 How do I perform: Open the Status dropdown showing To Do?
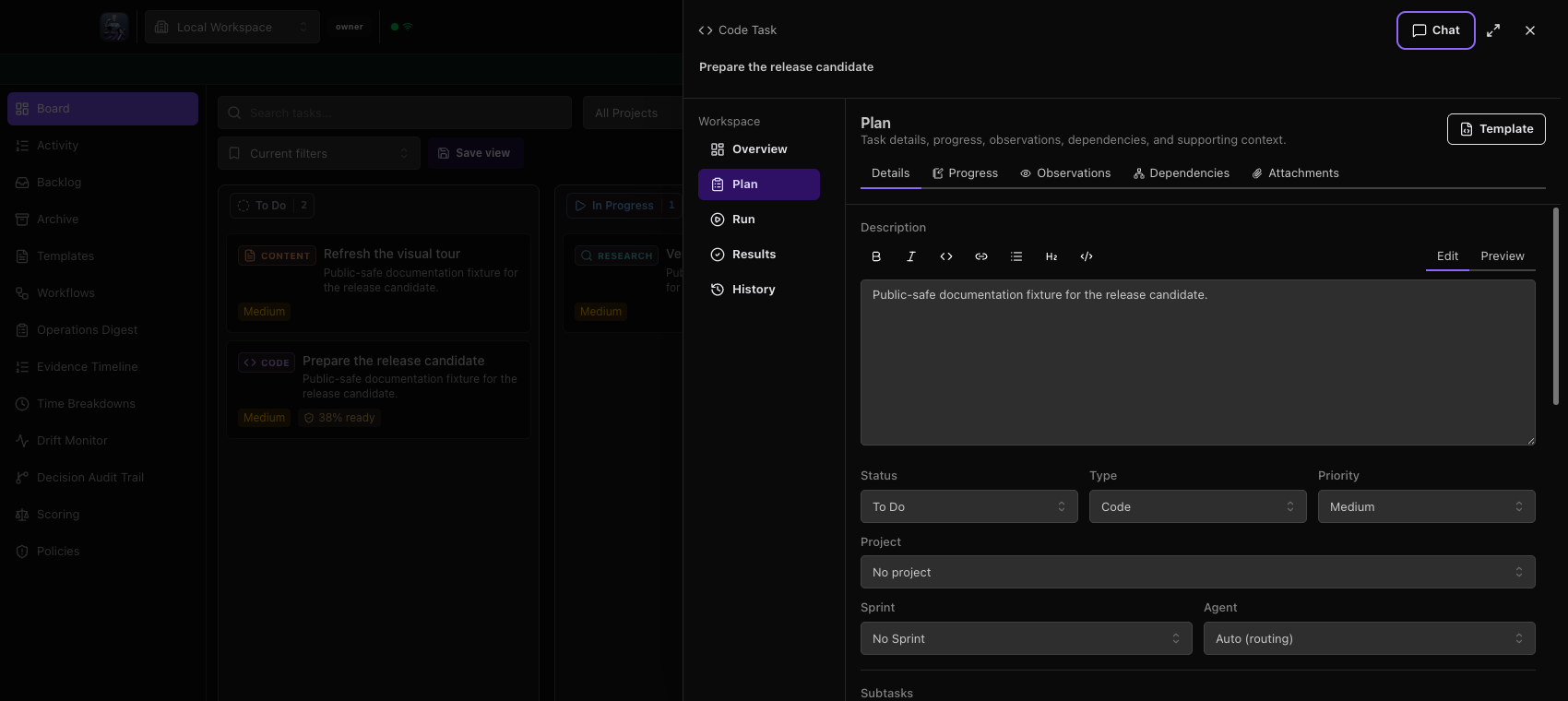(969, 506)
